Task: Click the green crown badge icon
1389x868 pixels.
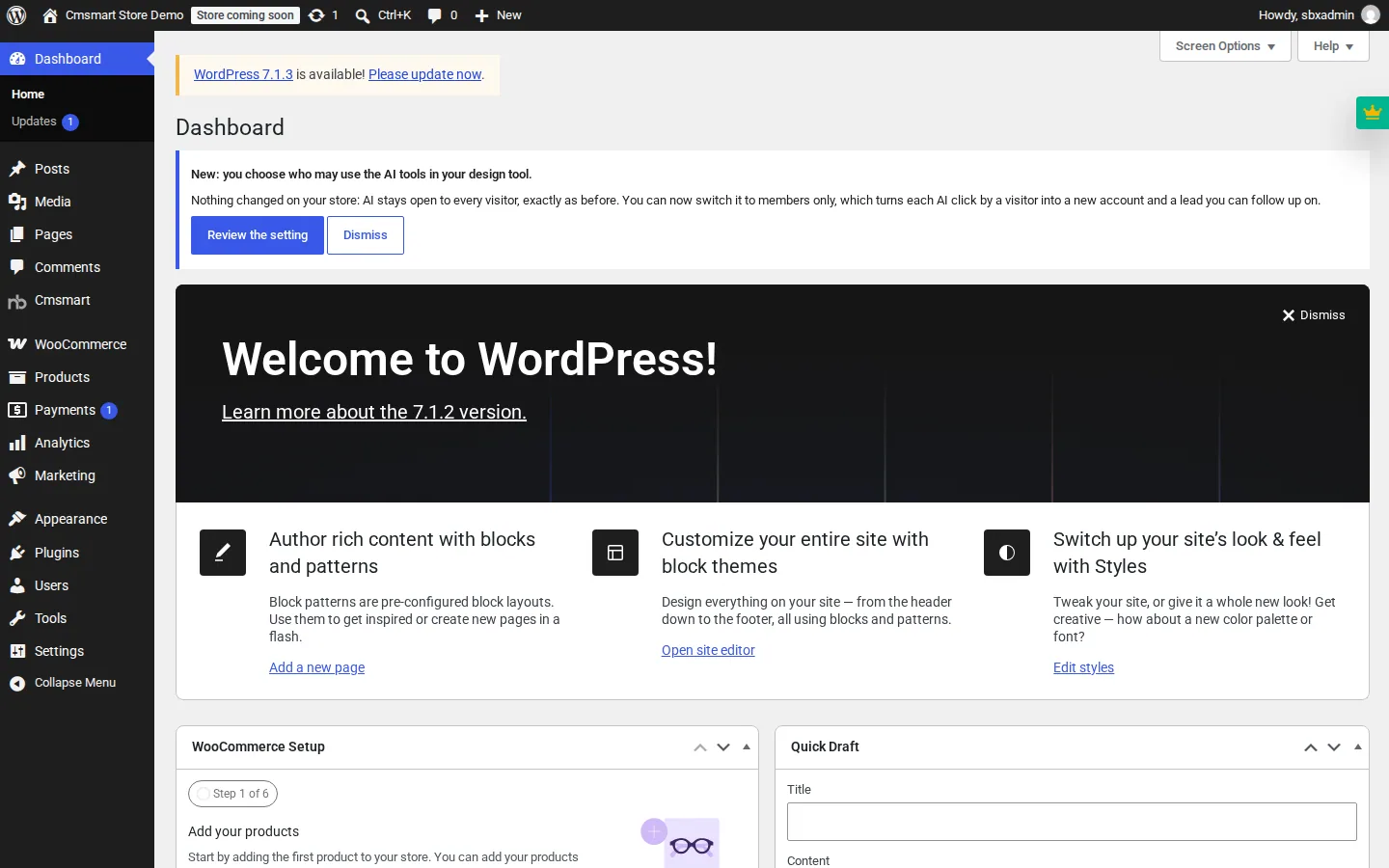Action: [x=1373, y=113]
